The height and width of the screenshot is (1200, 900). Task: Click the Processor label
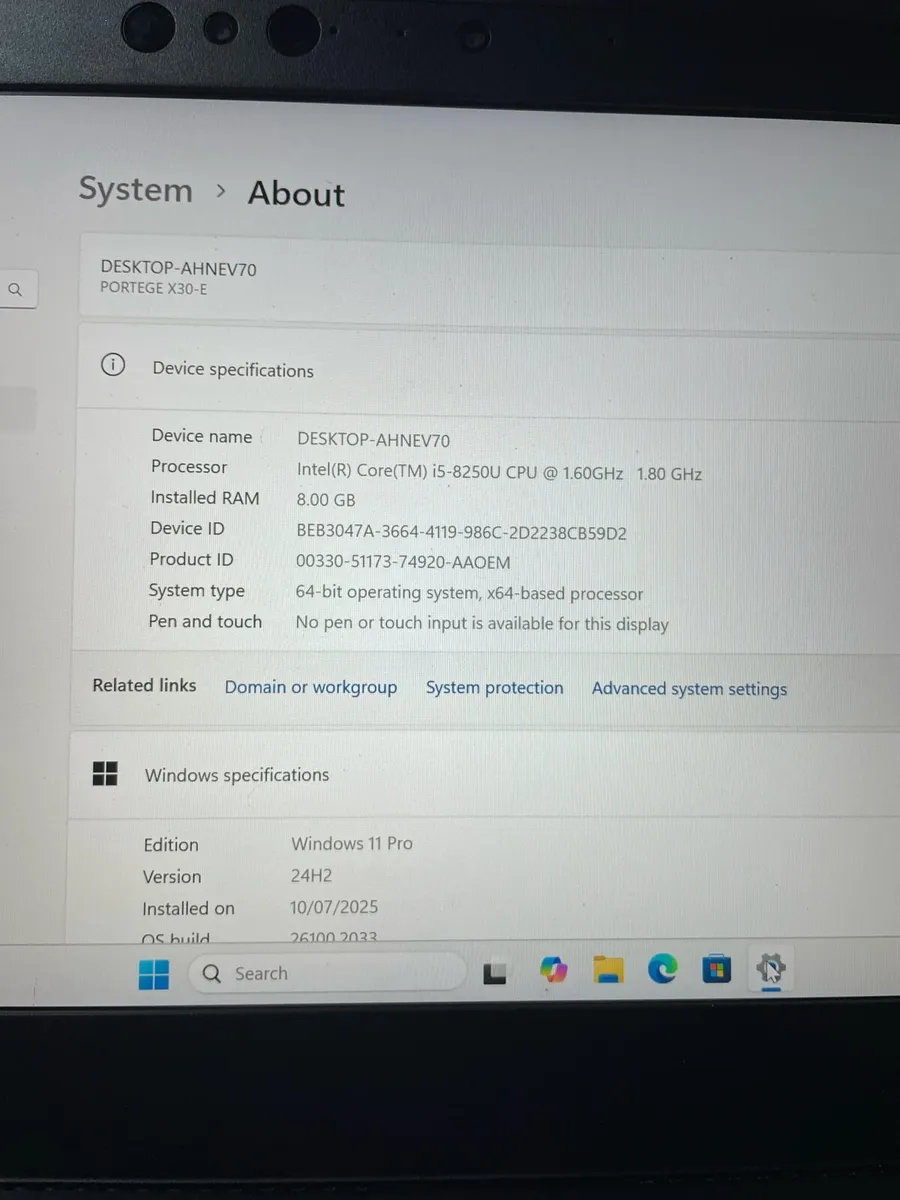pyautogui.click(x=189, y=466)
